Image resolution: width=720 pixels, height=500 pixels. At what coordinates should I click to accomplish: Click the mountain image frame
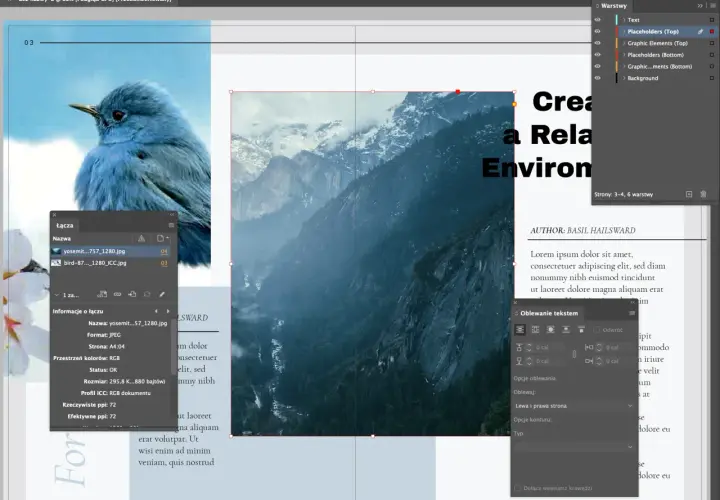point(372,264)
